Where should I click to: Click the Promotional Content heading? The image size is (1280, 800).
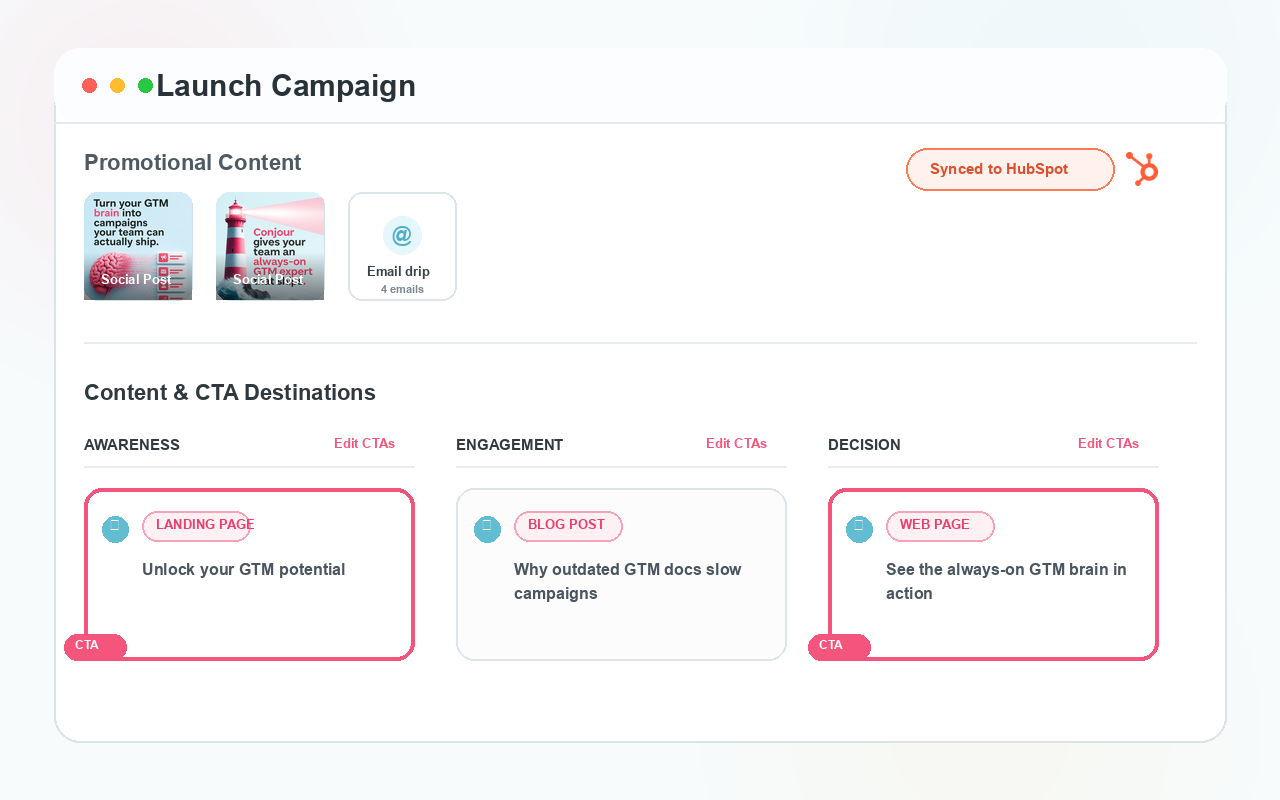click(193, 163)
